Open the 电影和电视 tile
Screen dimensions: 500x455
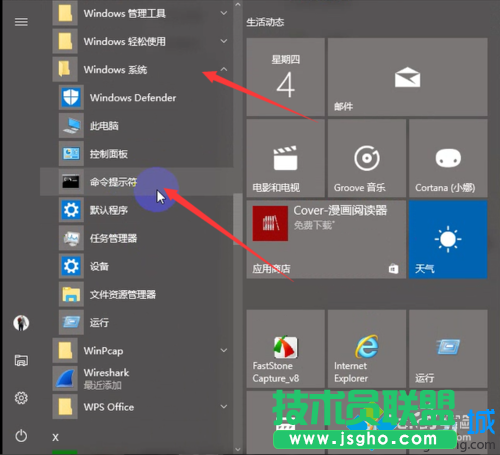[285, 158]
